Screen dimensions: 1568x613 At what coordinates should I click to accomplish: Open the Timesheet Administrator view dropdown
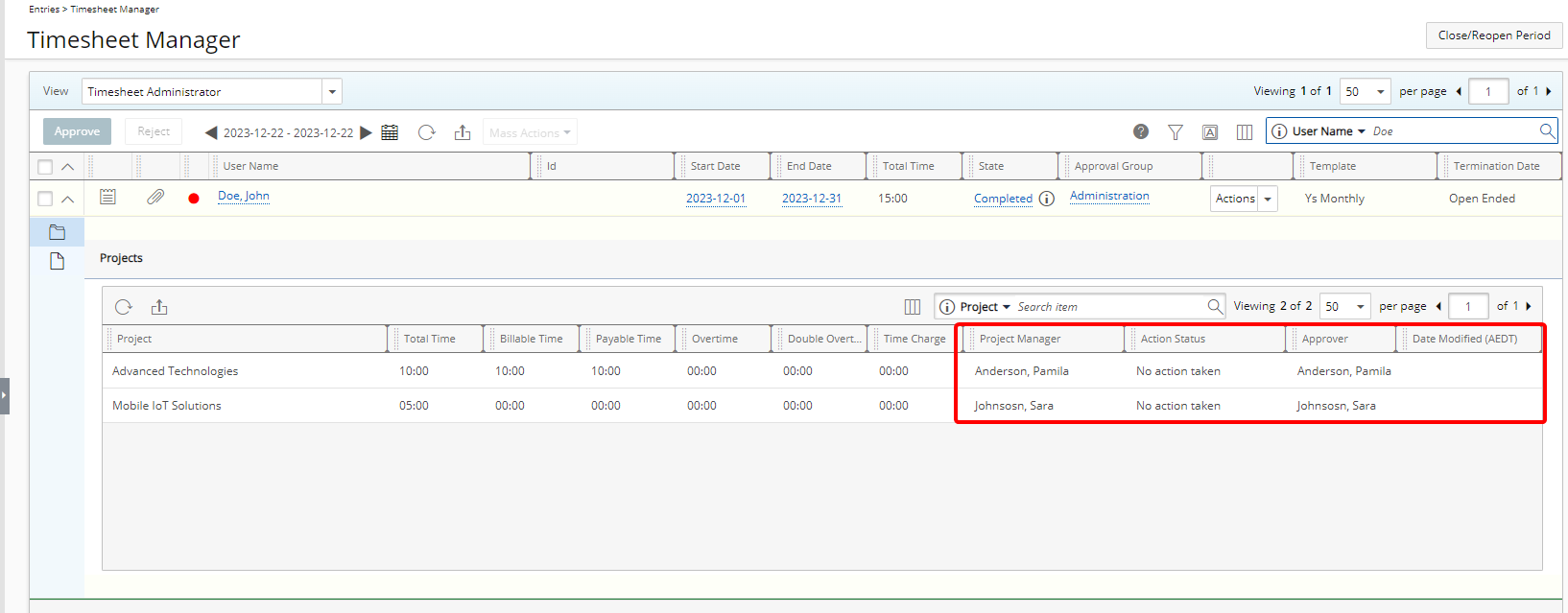coord(332,92)
